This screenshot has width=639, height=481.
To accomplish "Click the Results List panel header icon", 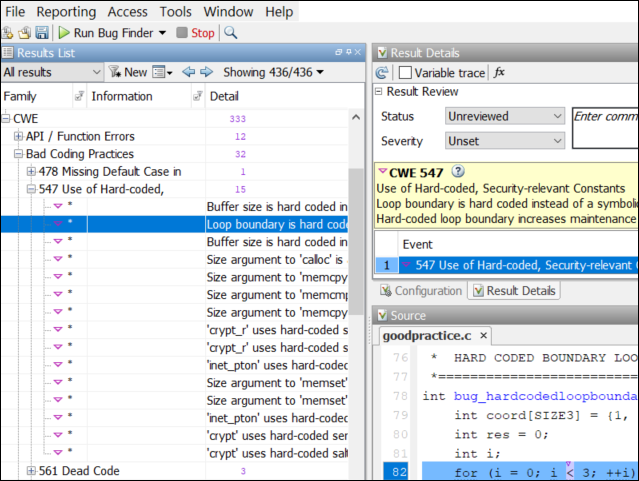I will tap(8, 53).
